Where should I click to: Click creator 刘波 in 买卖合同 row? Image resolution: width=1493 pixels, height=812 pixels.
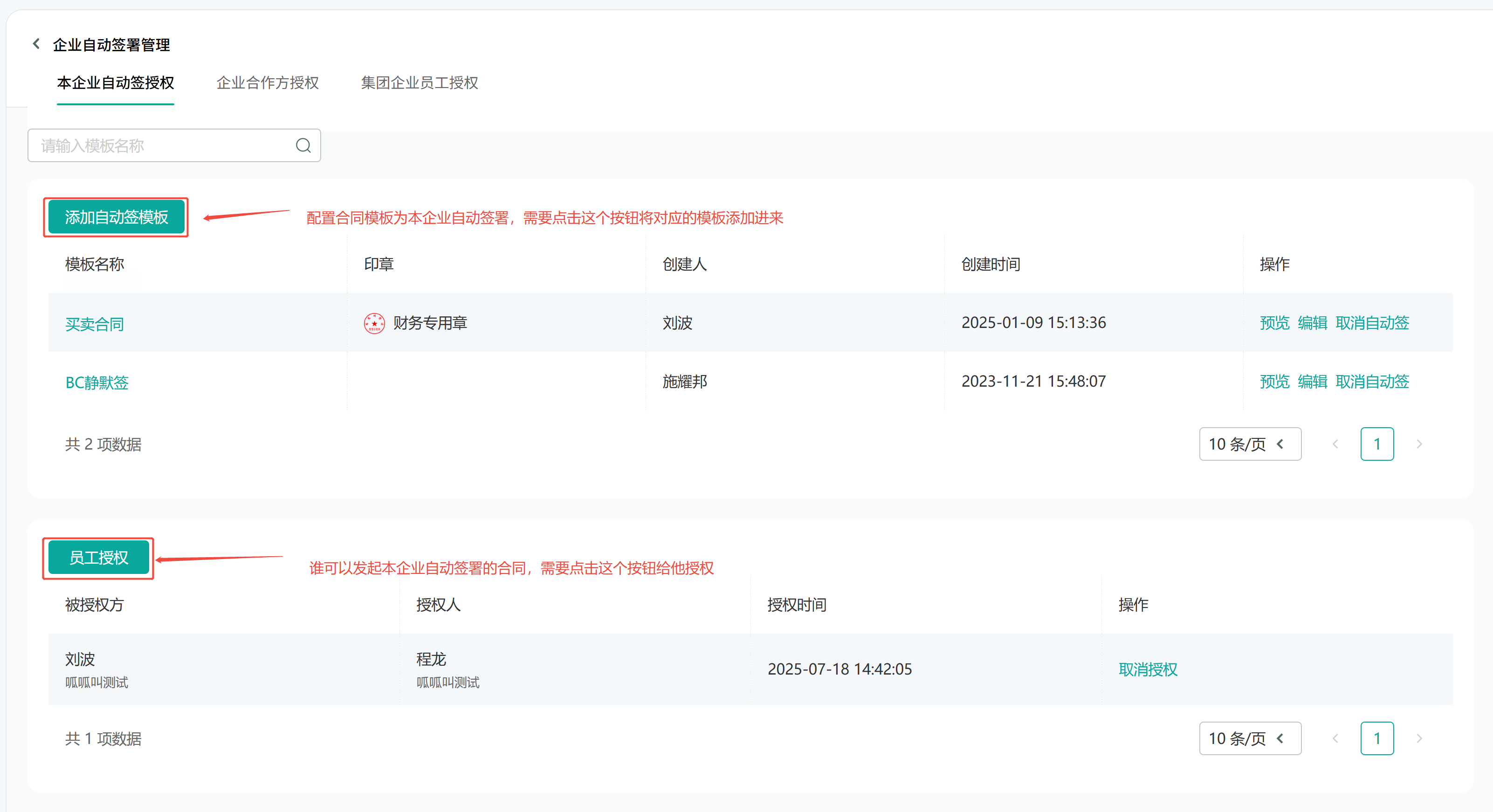(x=677, y=323)
